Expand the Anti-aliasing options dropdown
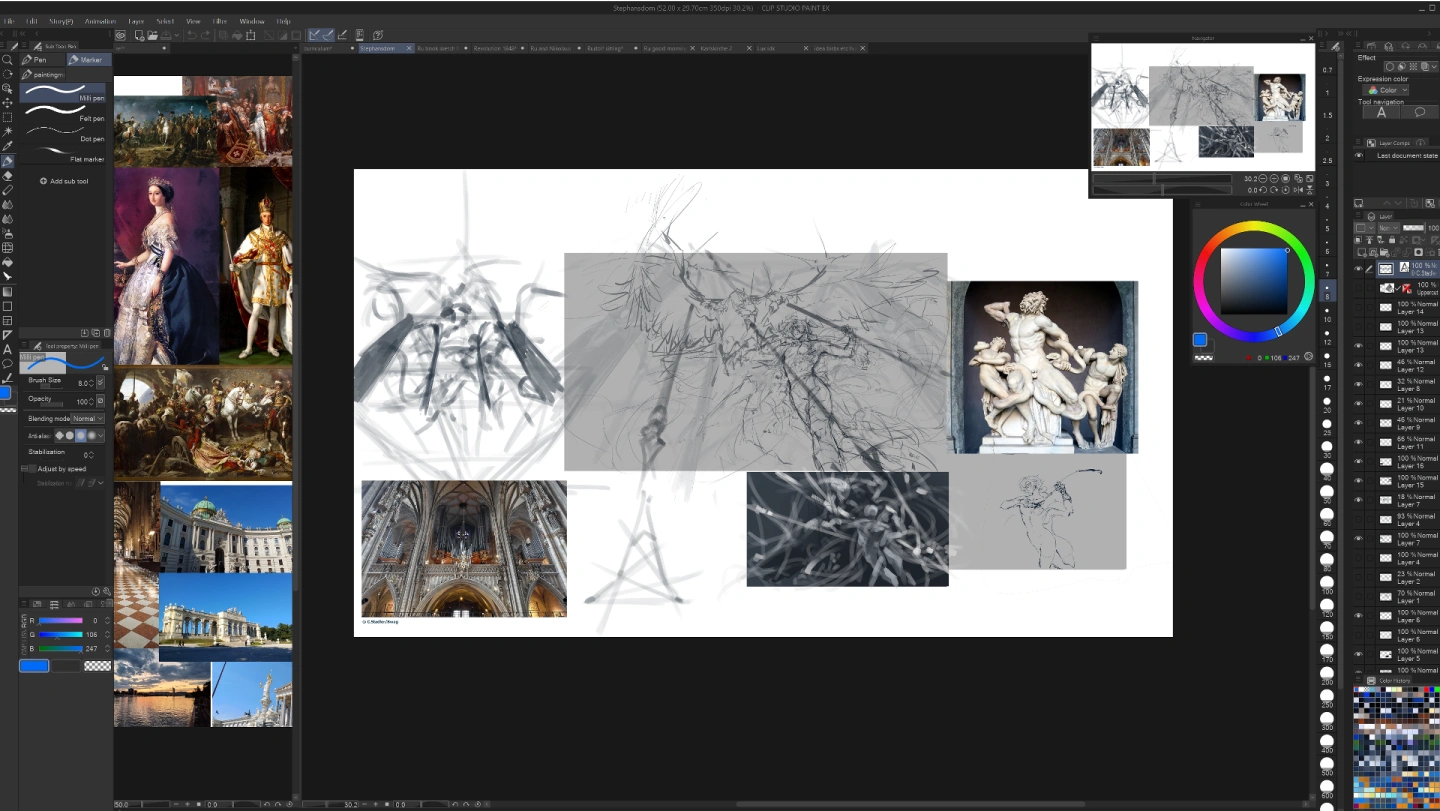Viewport: 1440px width, 811px height. (103, 435)
